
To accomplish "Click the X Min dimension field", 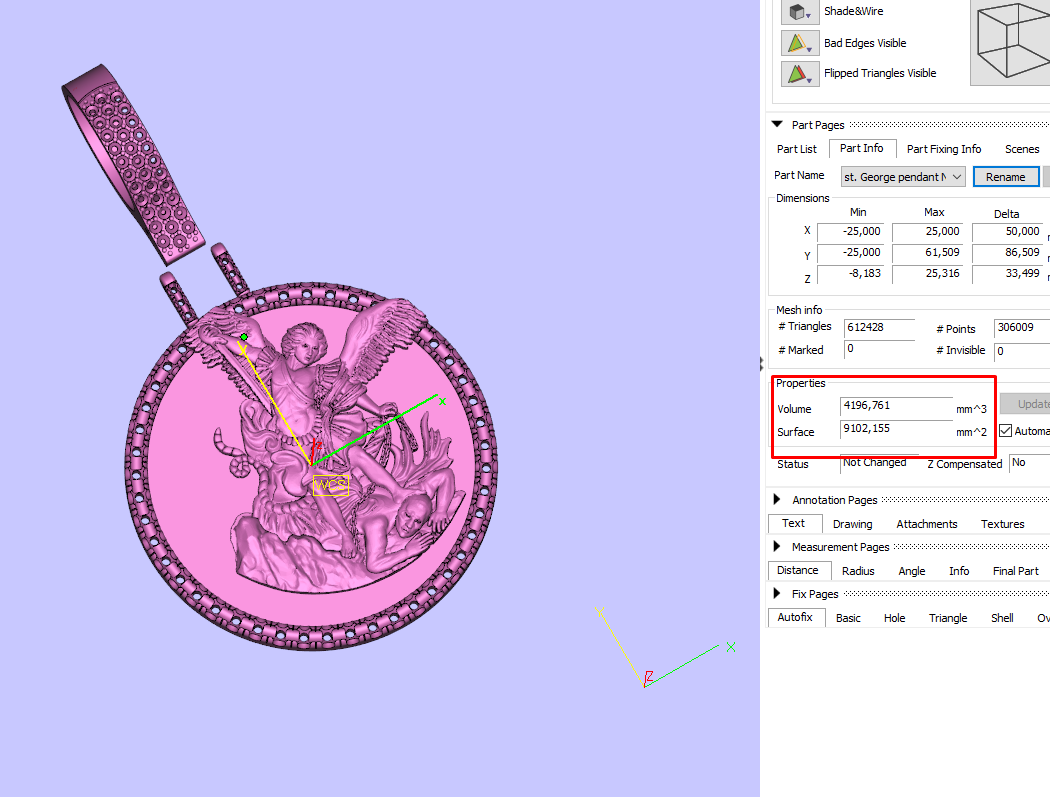I will coord(850,232).
